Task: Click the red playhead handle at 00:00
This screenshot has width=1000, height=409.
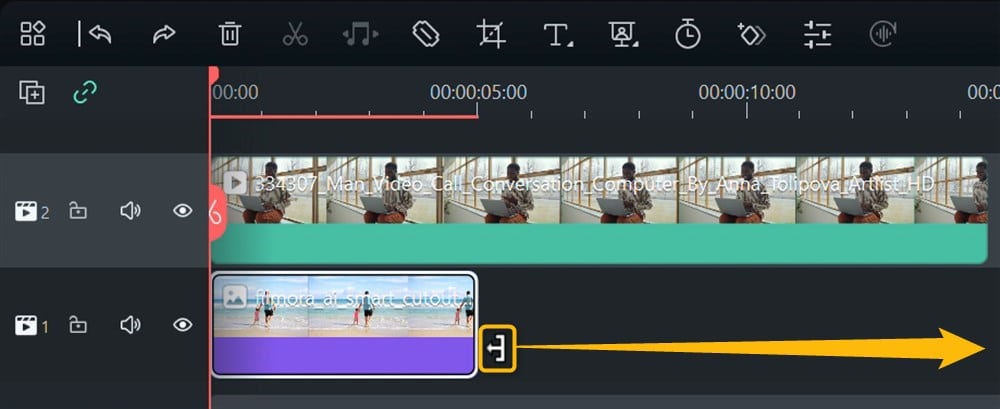Action: tap(214, 74)
